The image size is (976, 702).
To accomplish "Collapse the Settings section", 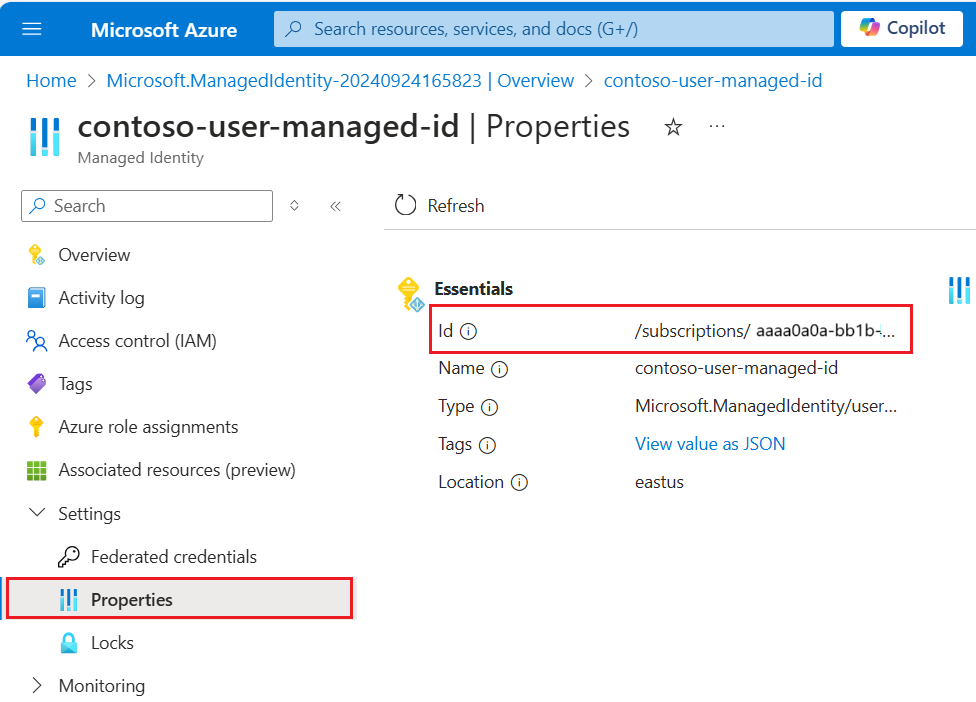I will click(38, 513).
